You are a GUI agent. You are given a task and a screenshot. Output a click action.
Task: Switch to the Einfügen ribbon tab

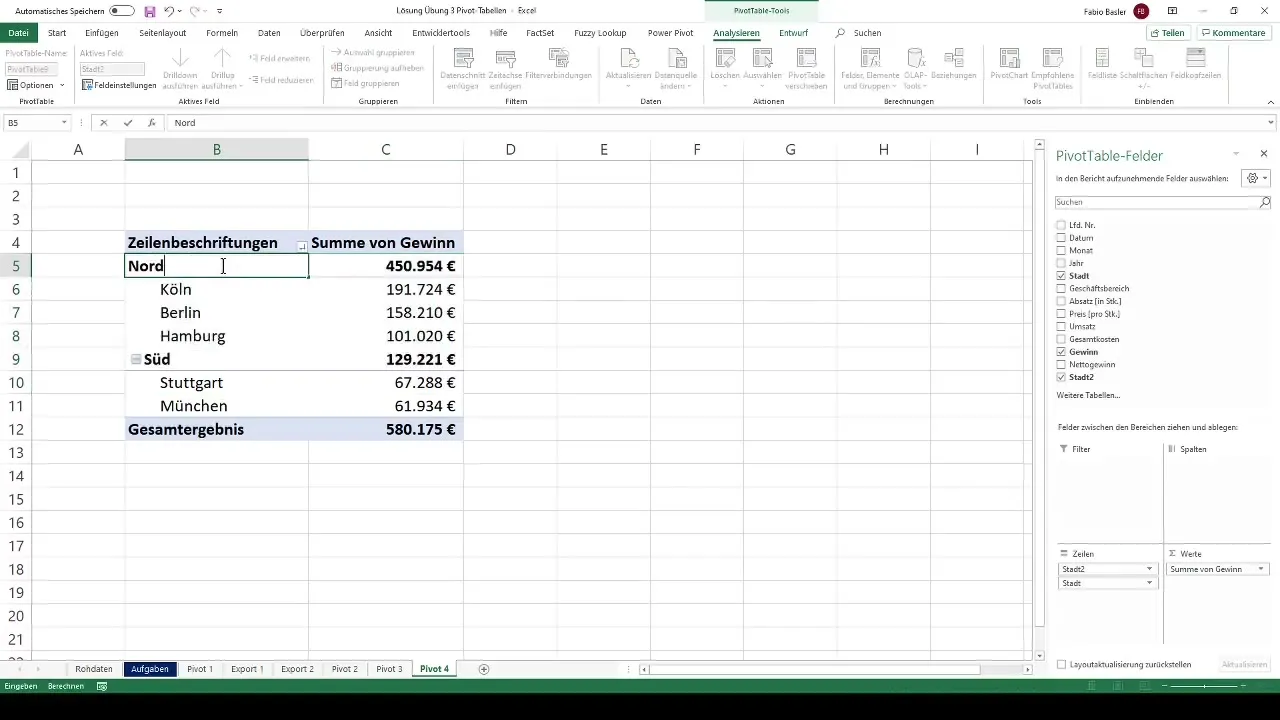[102, 33]
